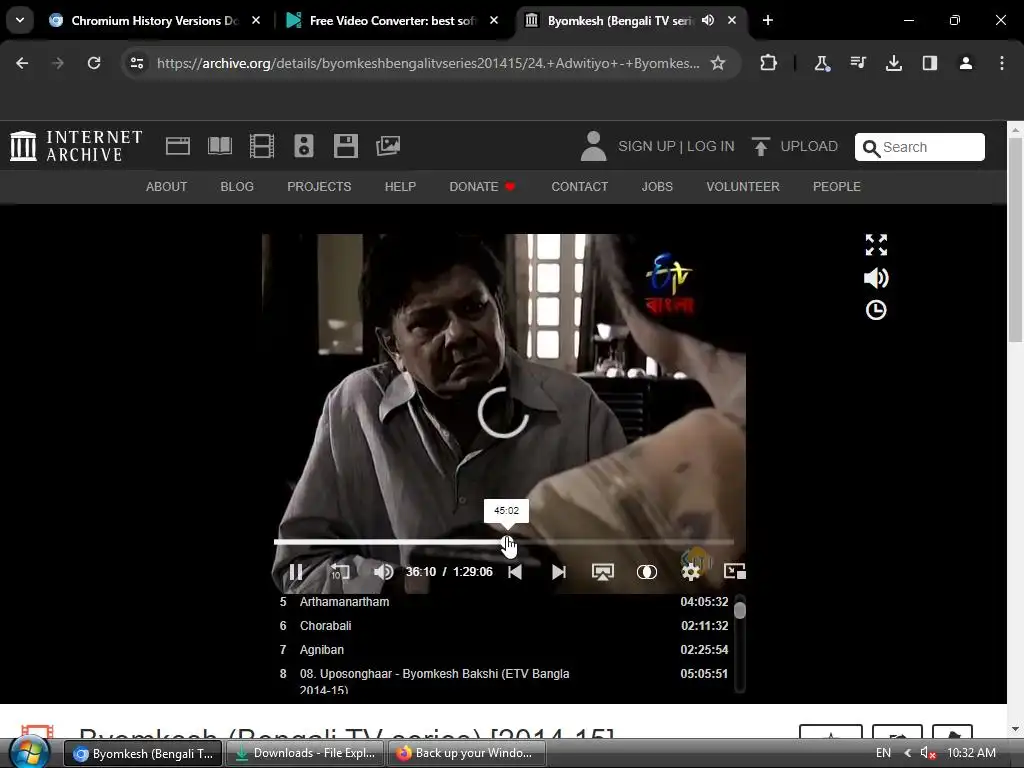Screen dimensions: 1024x768
Task: Click the address bar URL
Action: 428,63
